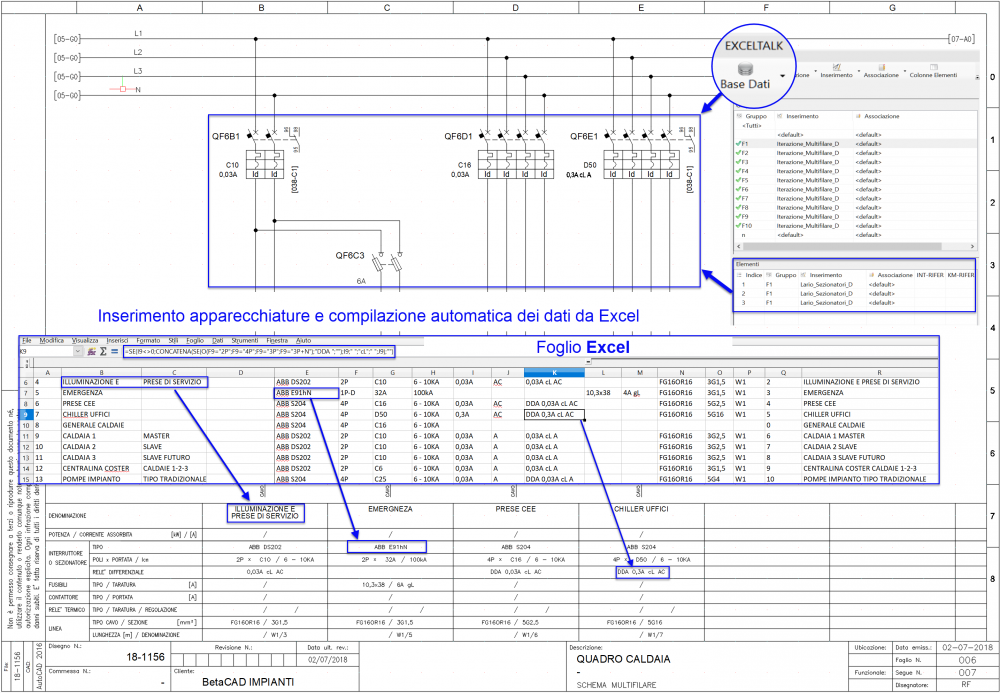
Task: Open the Modifica menu
Action: [x=52, y=340]
